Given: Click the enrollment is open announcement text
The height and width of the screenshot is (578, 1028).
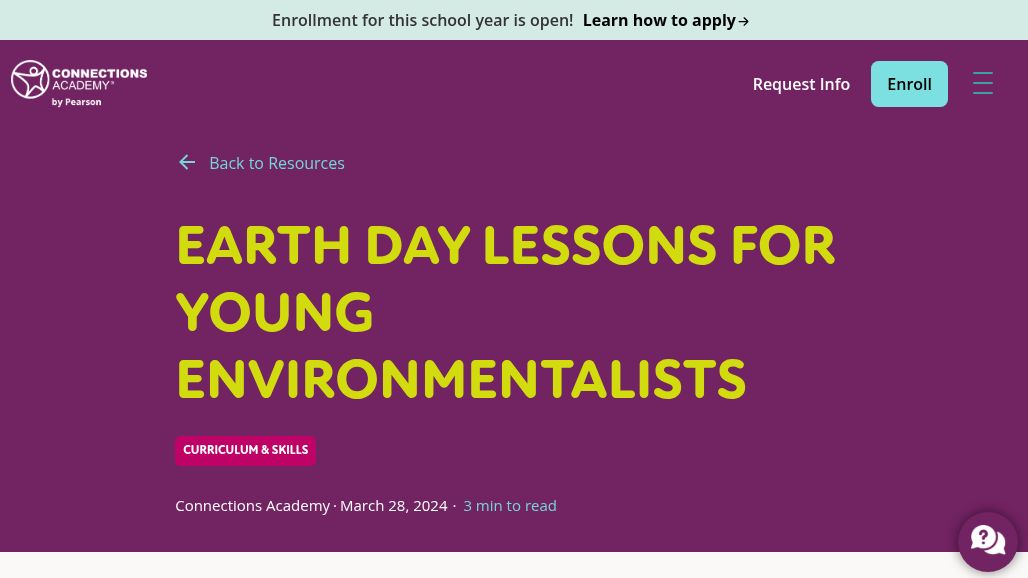Looking at the screenshot, I should tap(422, 20).
